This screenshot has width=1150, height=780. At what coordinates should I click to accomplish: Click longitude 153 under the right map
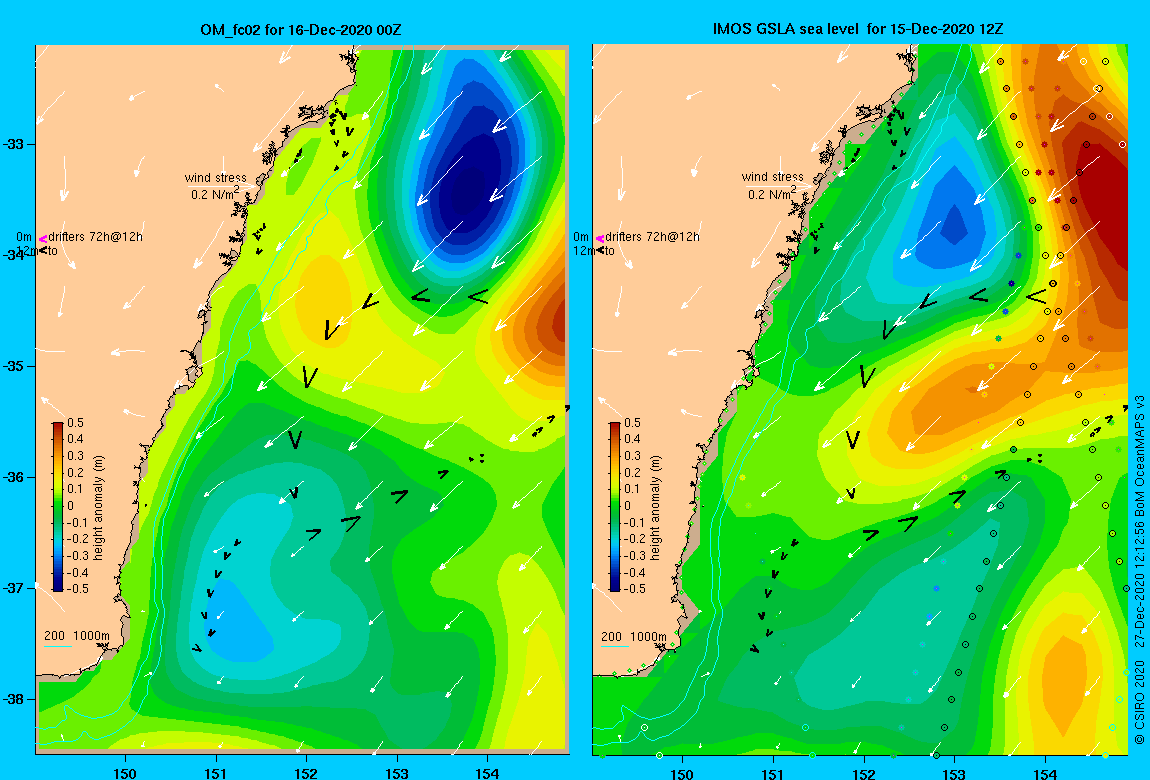pos(954,773)
